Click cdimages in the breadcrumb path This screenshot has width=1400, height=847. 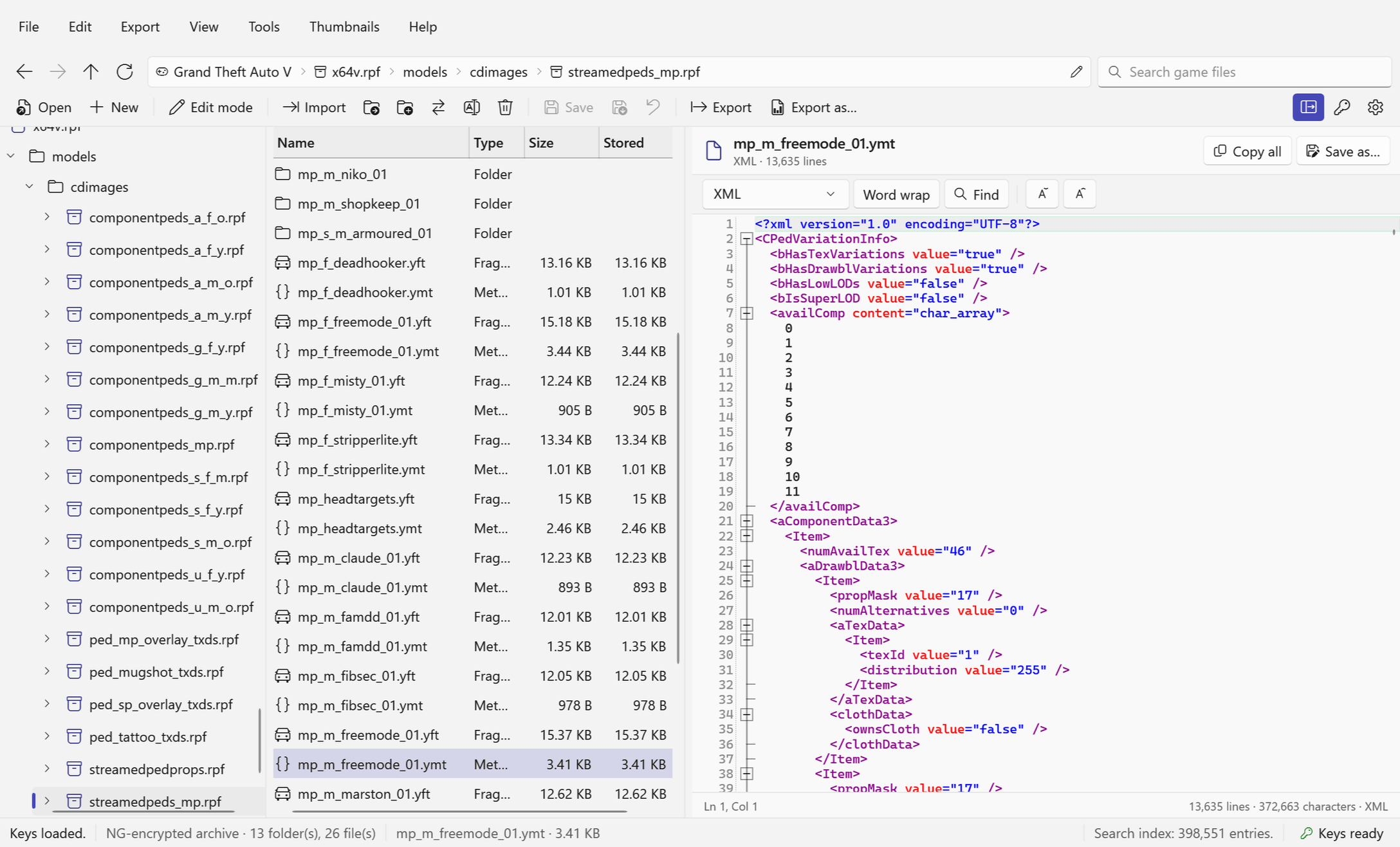(498, 72)
